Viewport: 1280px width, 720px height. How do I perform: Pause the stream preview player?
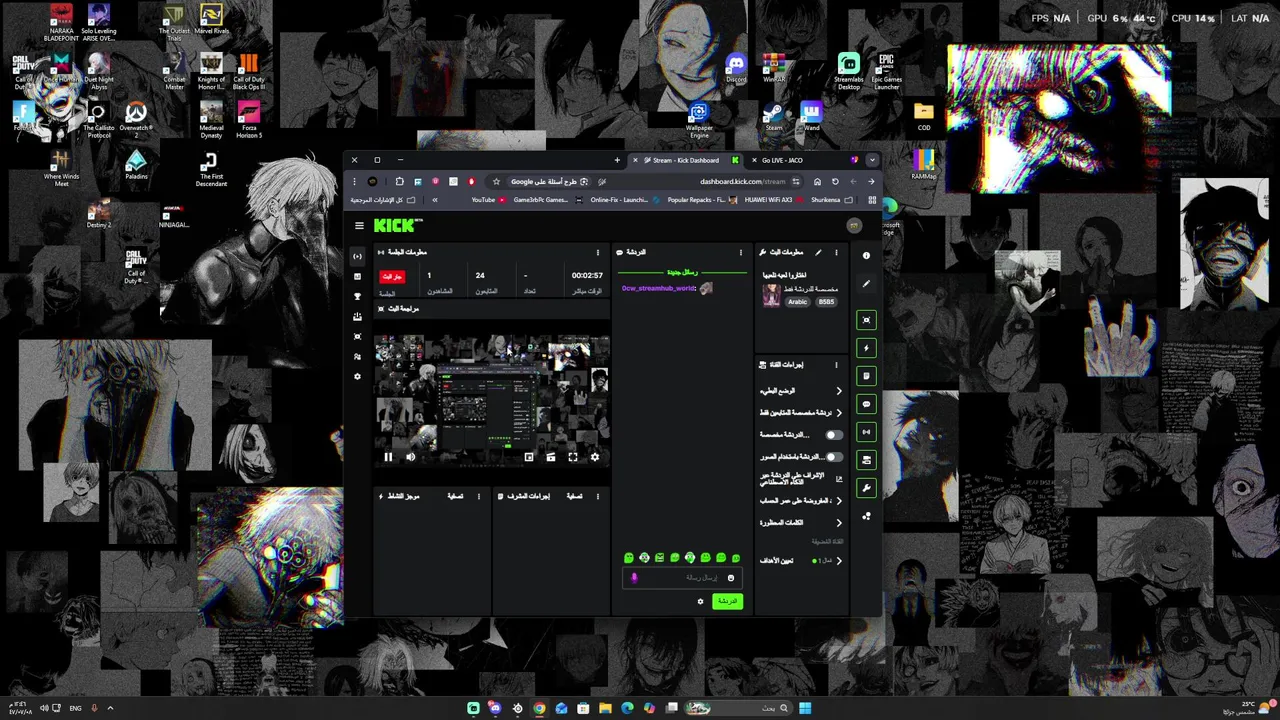pyautogui.click(x=388, y=457)
